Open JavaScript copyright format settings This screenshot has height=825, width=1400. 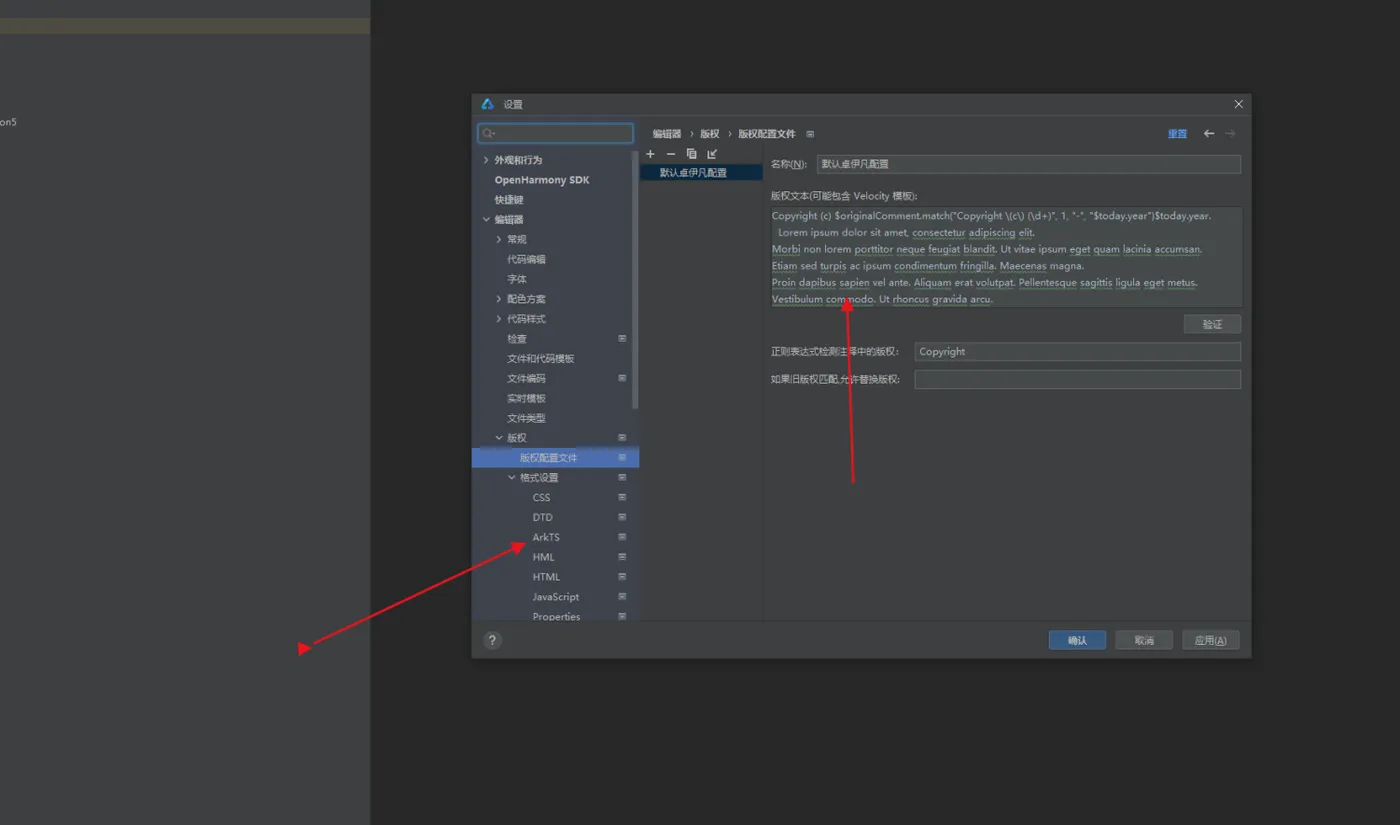tap(555, 597)
